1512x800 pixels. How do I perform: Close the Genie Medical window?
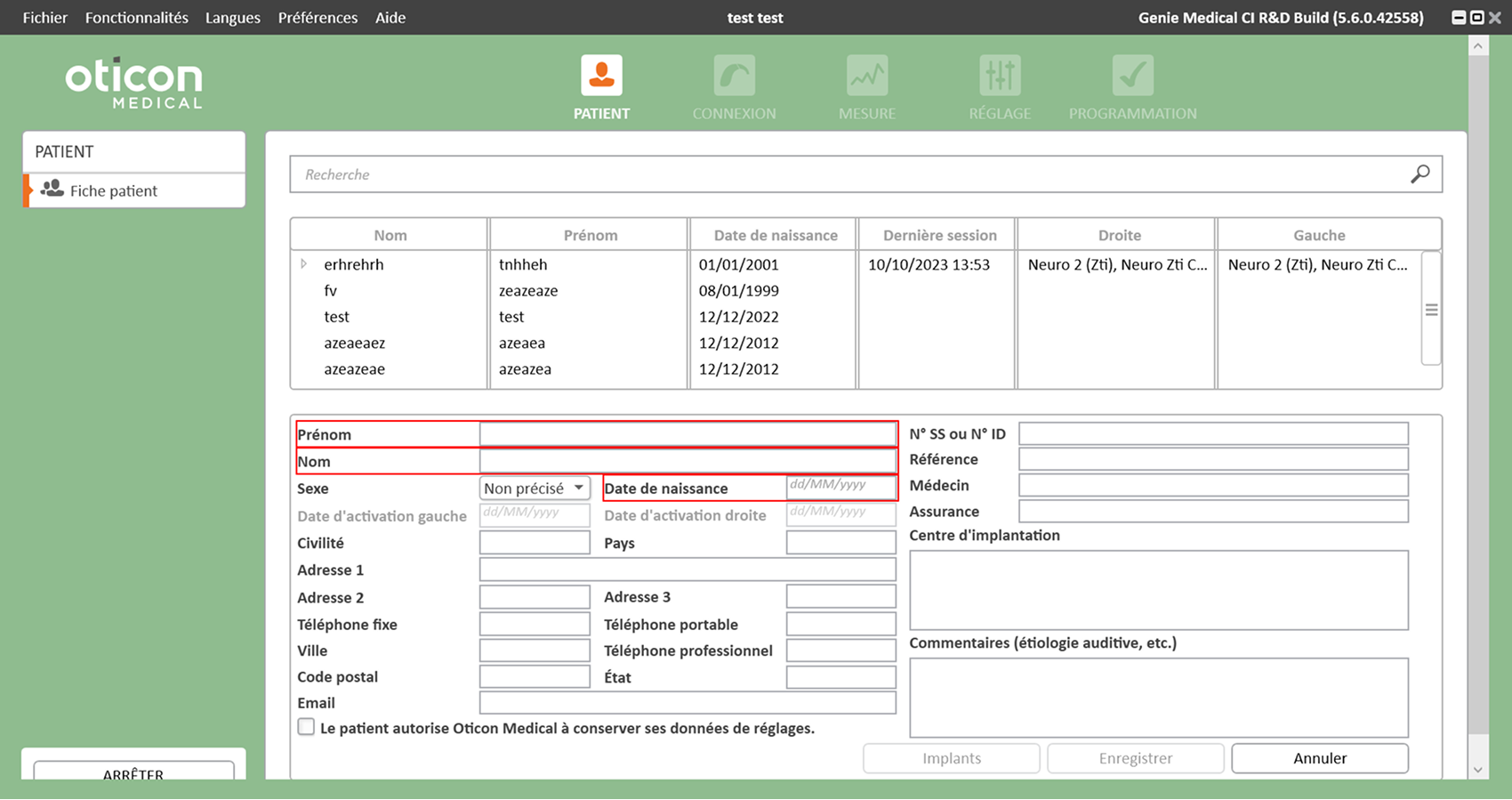(1494, 18)
